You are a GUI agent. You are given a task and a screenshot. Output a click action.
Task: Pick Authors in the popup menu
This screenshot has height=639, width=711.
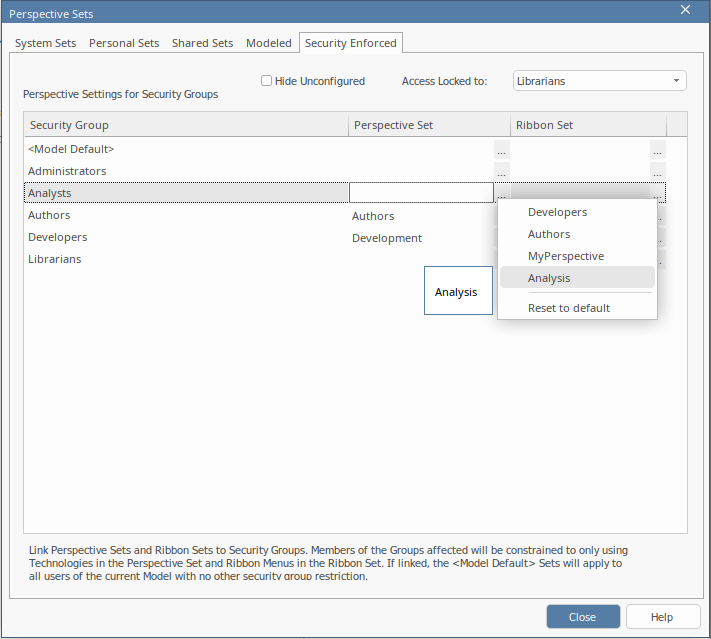click(x=549, y=234)
